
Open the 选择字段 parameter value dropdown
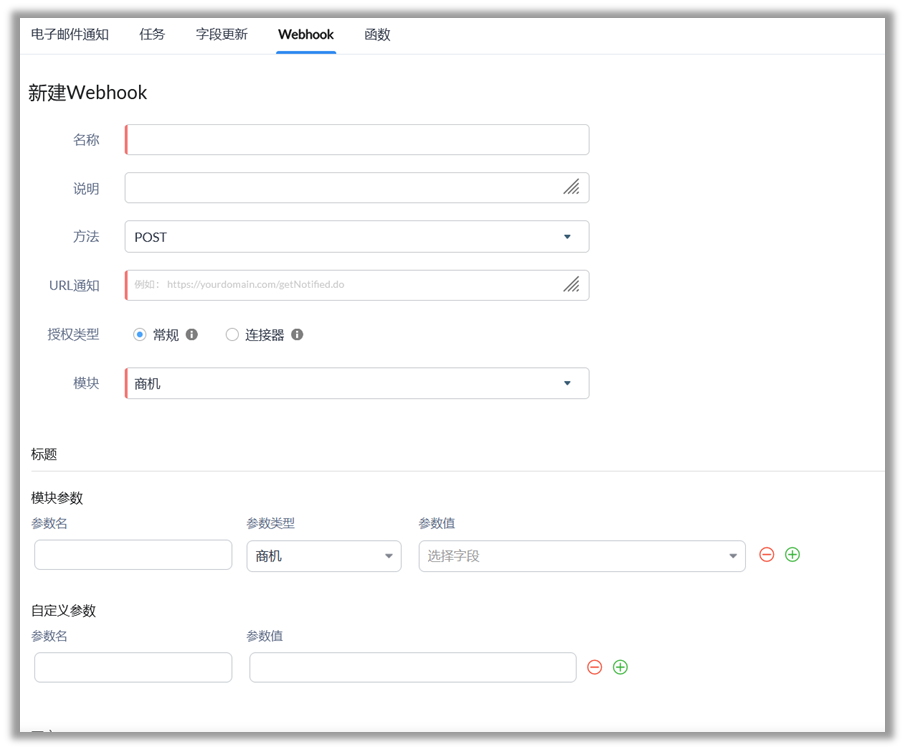(x=581, y=556)
